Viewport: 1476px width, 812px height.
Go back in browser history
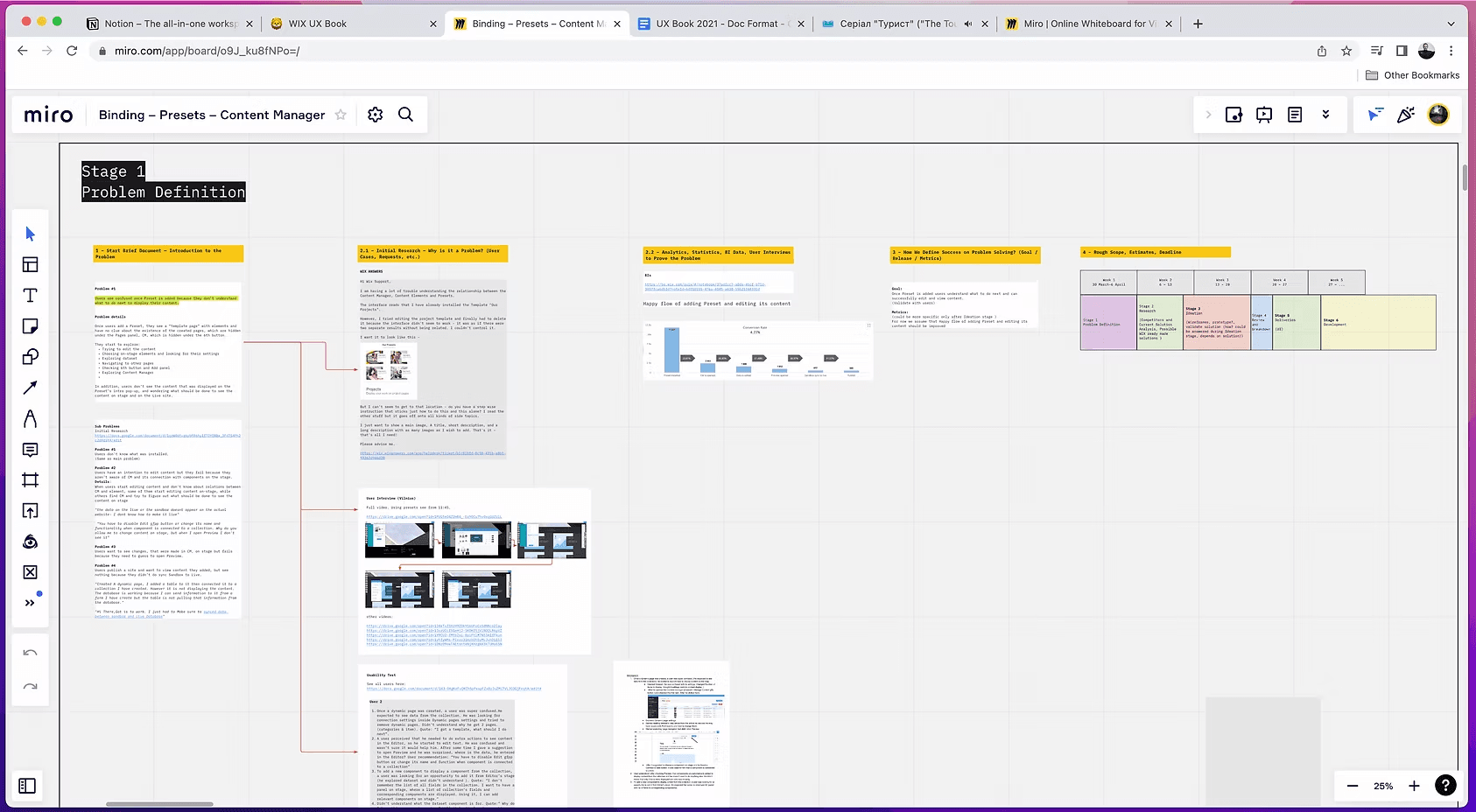[23, 51]
